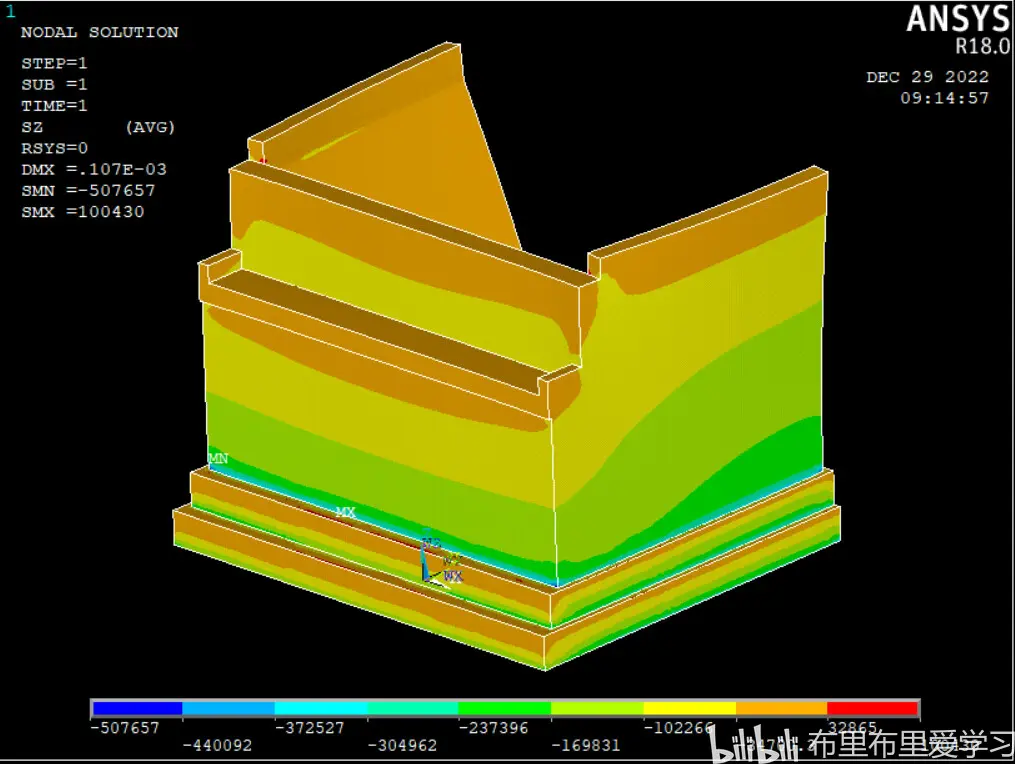Select the light blue legend band

pos(229,708)
